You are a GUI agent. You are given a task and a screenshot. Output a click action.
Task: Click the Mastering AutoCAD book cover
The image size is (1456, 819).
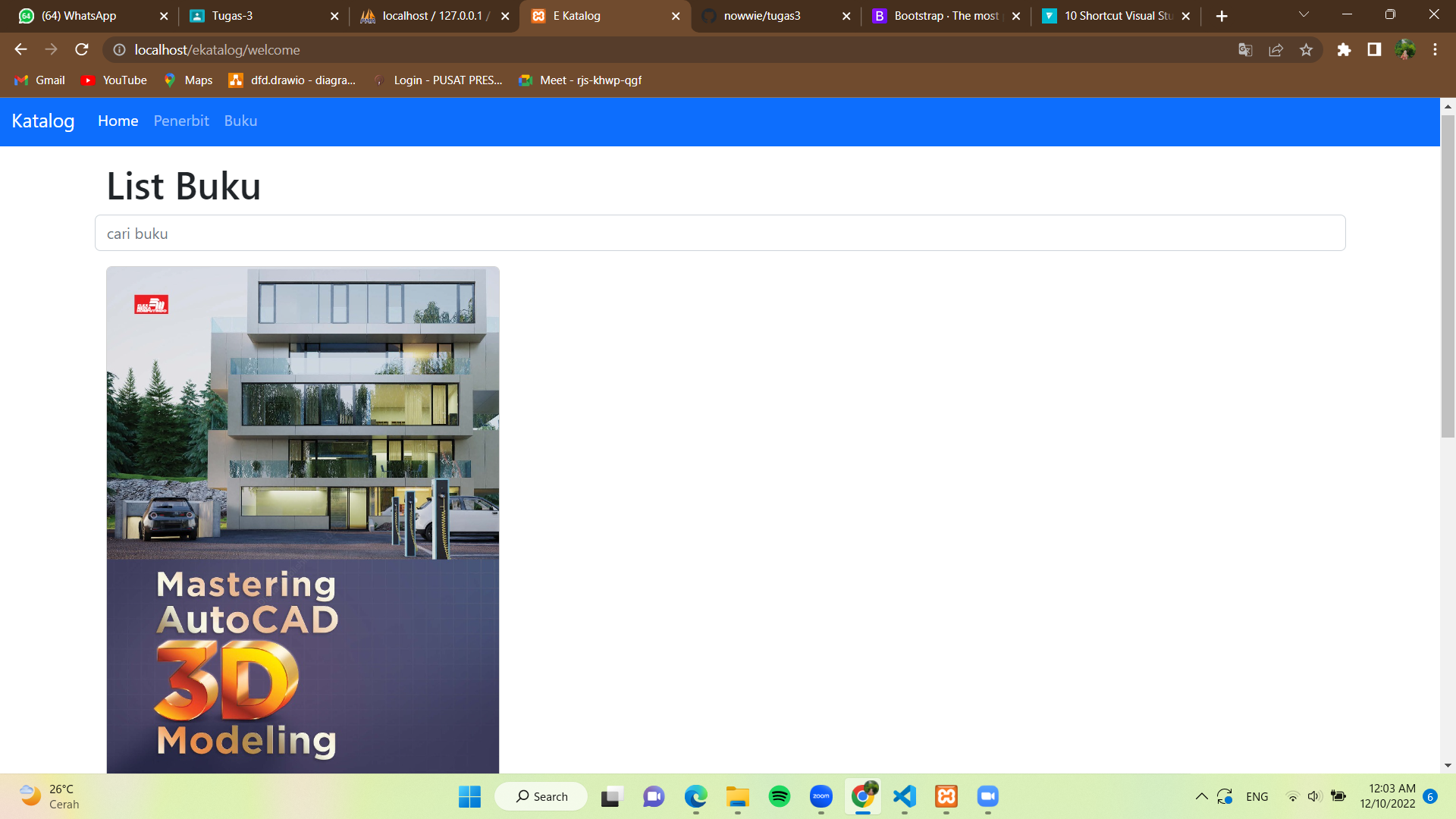pos(303,519)
